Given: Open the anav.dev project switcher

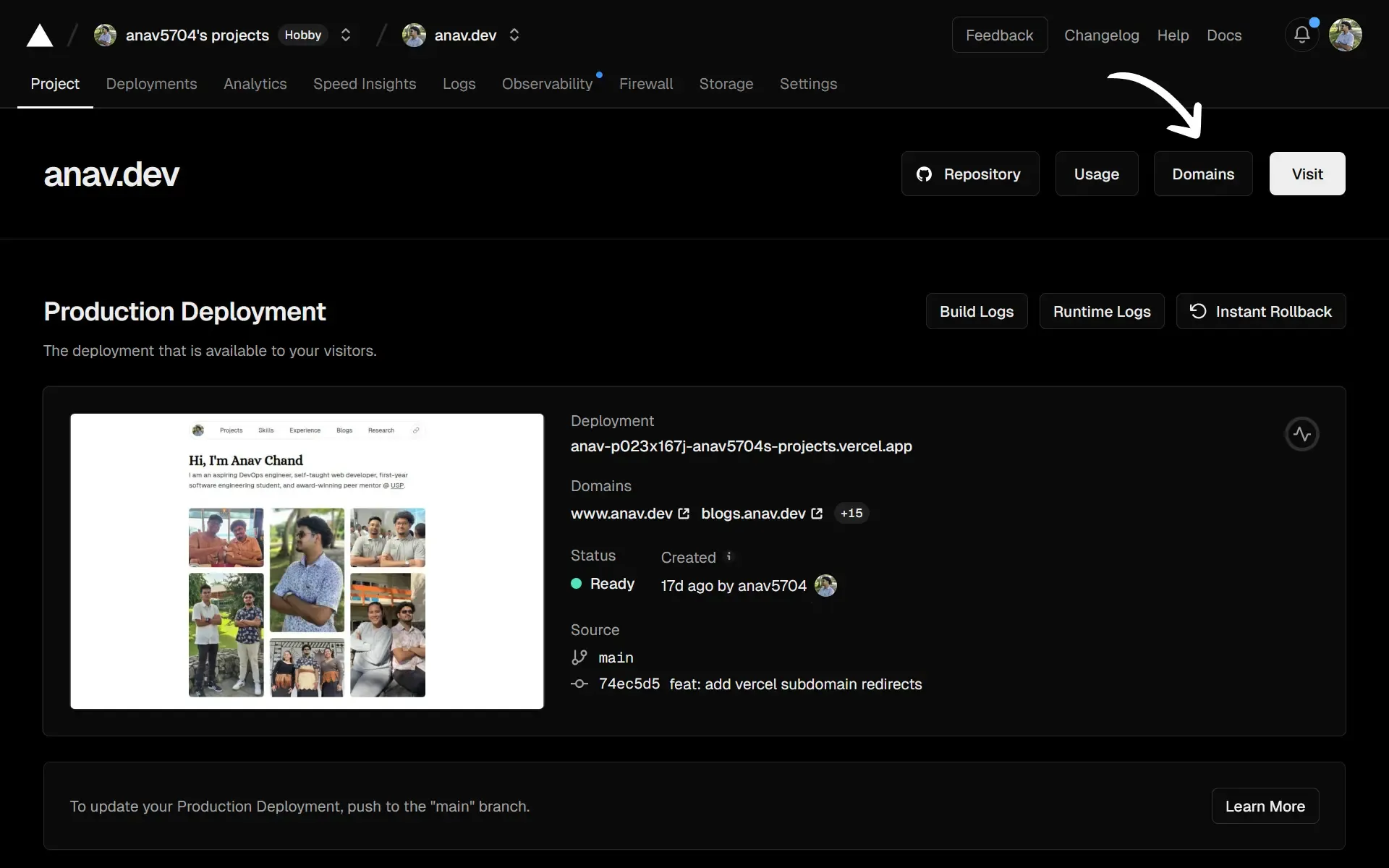Looking at the screenshot, I should (x=514, y=35).
